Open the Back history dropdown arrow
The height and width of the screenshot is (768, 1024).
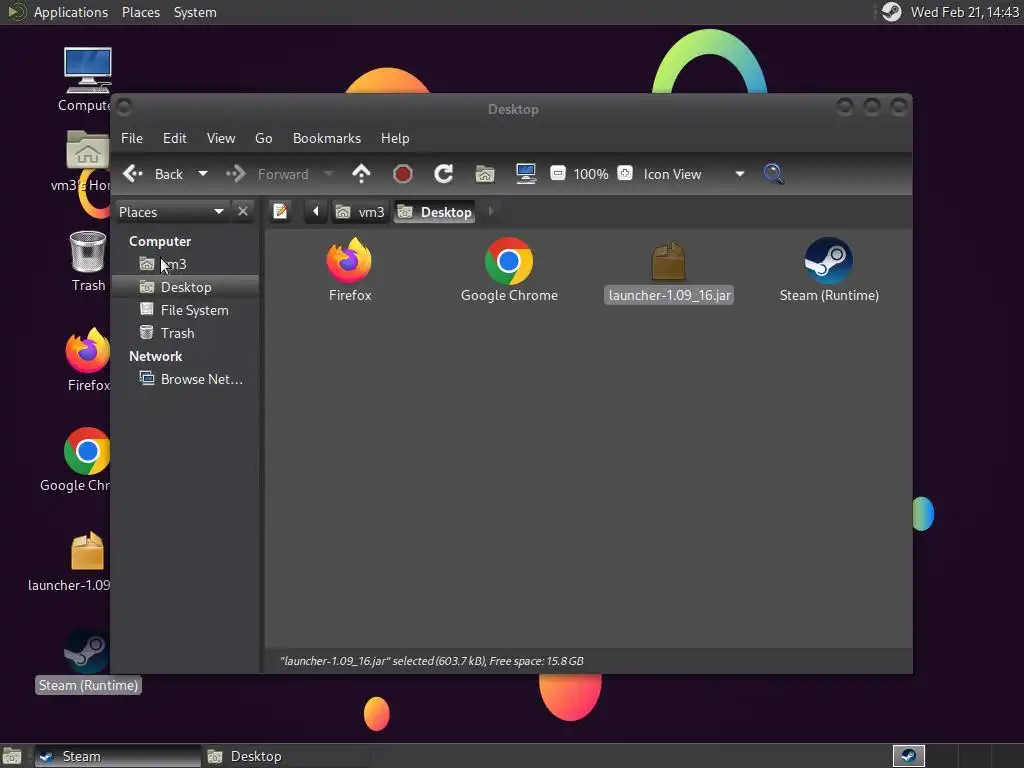(202, 174)
